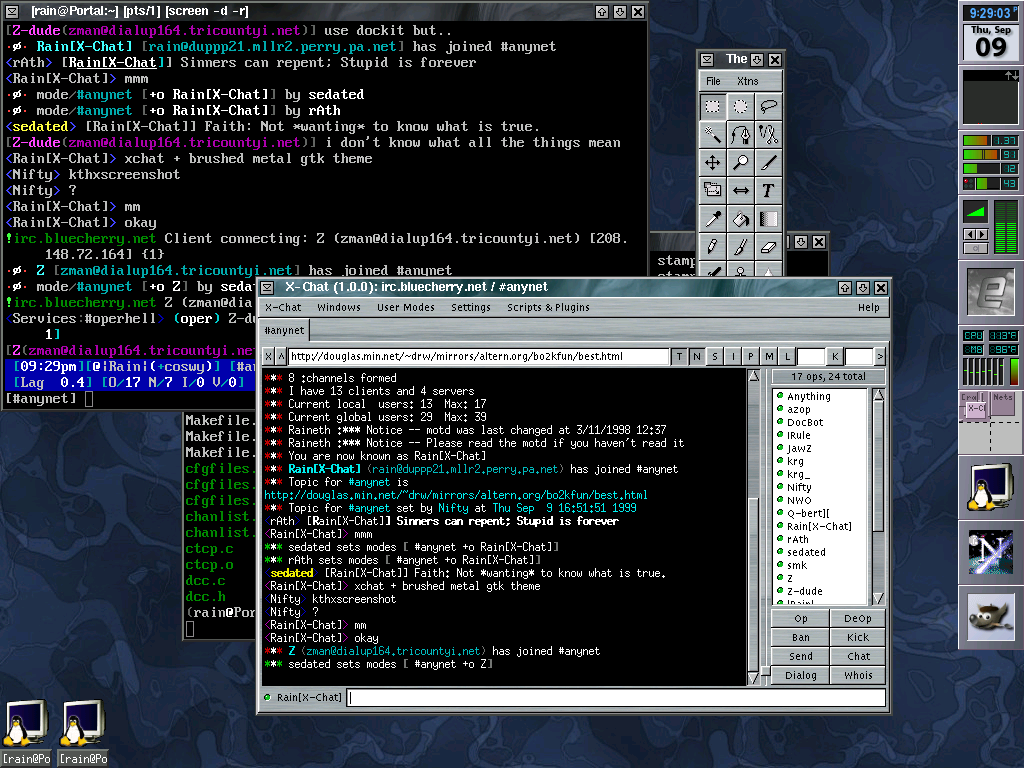The height and width of the screenshot is (768, 1024).
Task: Select user Nifty in the user list
Action: point(799,487)
